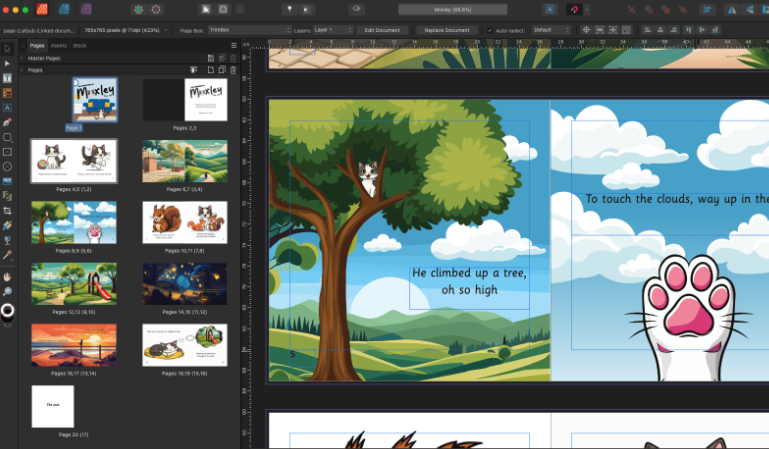
Task: Activate the Zoom tool magnifier
Action: [7, 291]
